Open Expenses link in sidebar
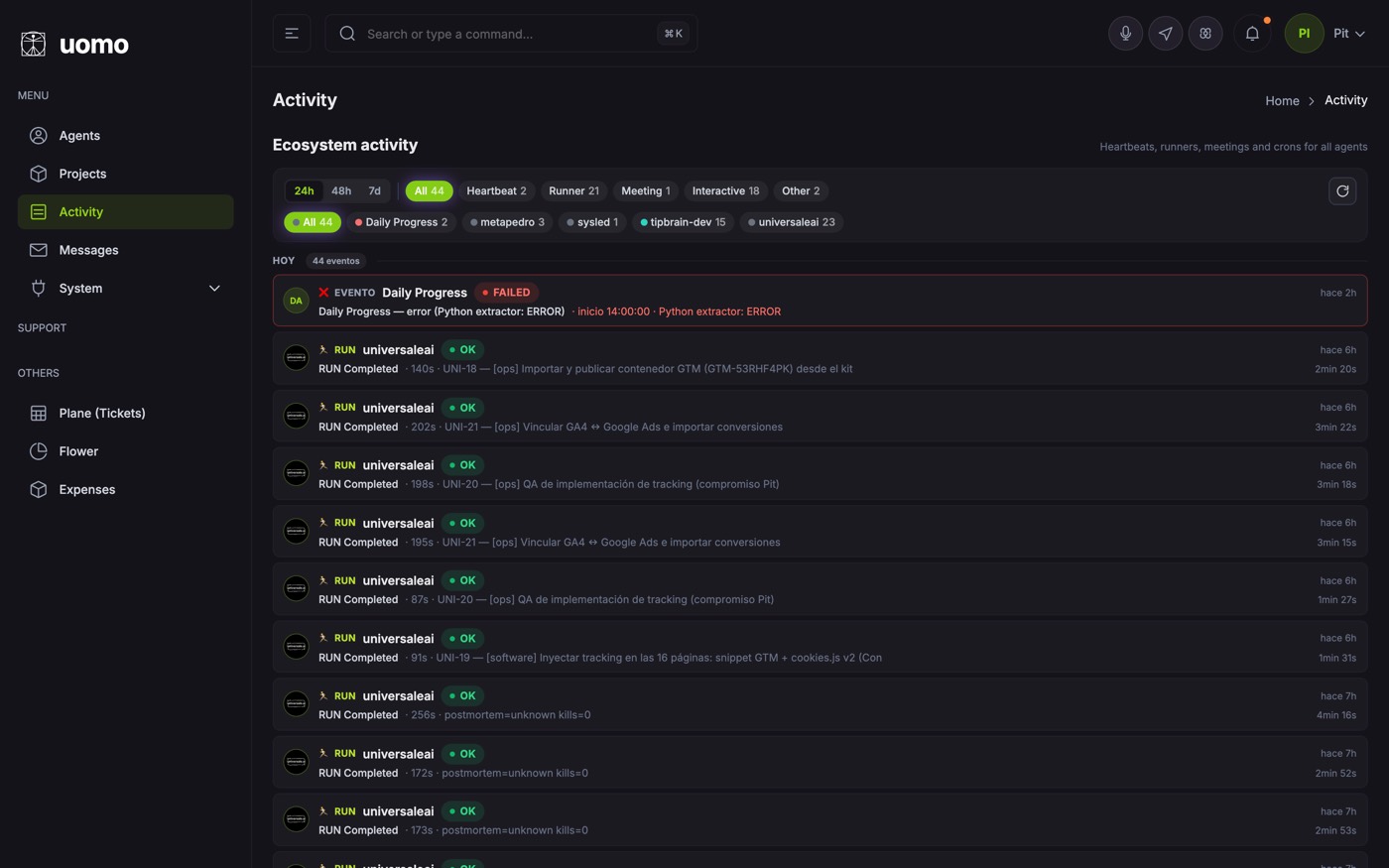This screenshot has height=868, width=1389. click(x=125, y=489)
